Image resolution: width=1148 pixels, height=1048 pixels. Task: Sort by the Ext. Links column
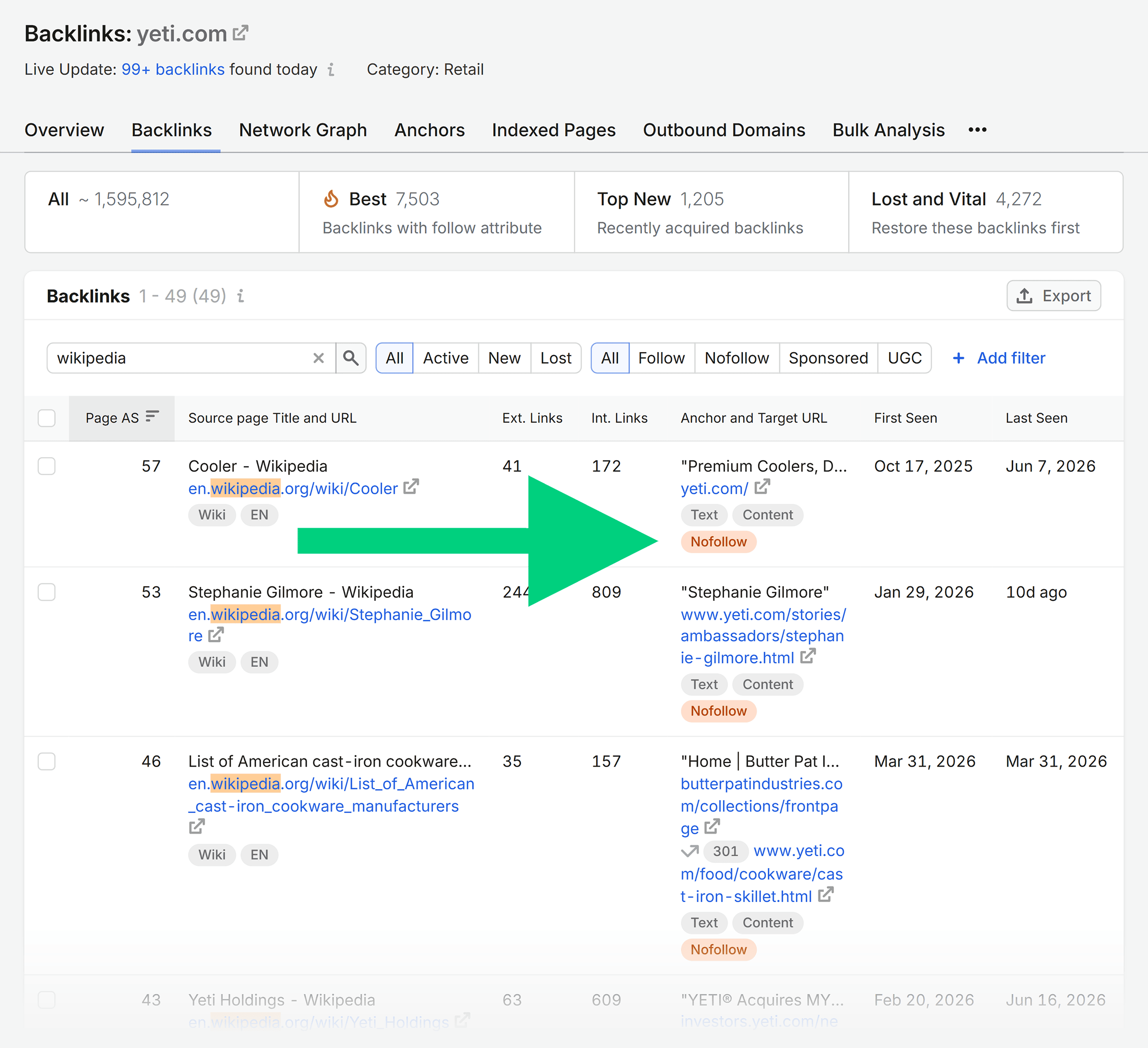(532, 418)
